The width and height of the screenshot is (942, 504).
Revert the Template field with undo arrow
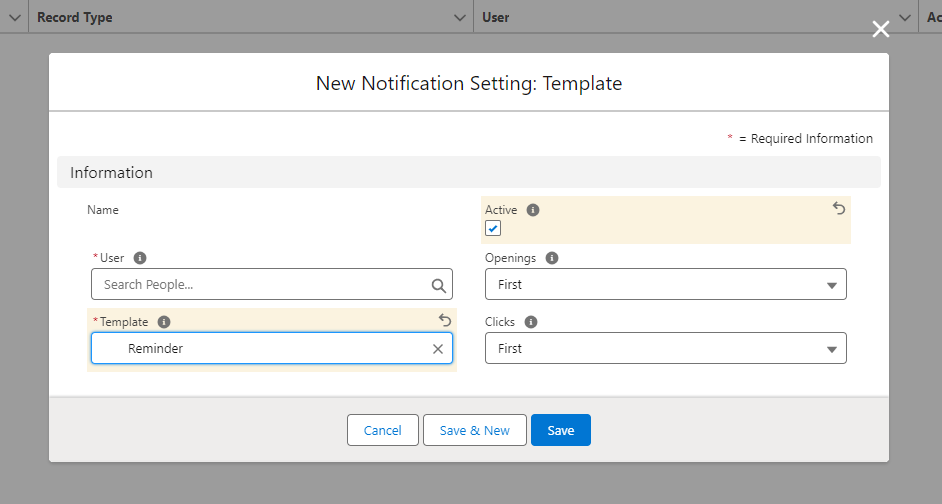click(445, 320)
